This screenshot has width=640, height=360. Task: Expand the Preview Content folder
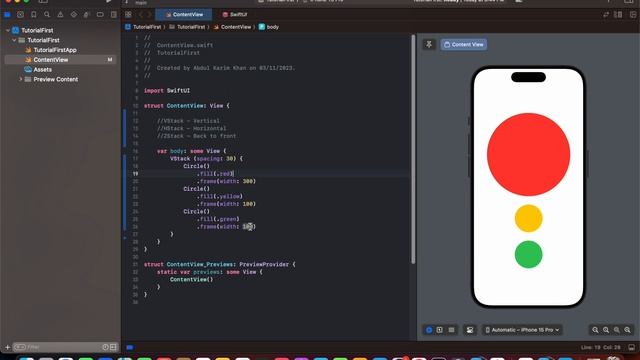[21, 79]
